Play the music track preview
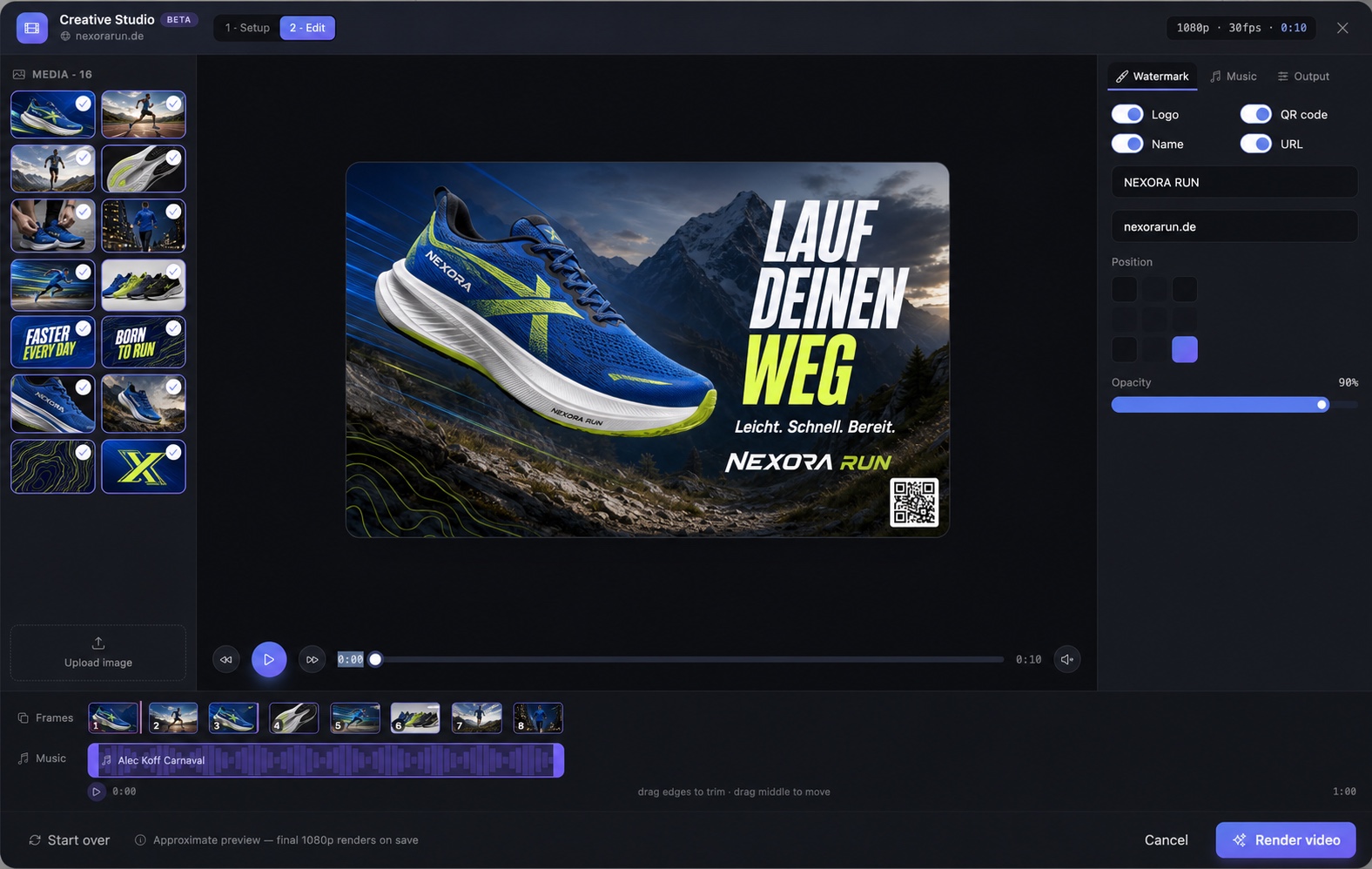 coord(97,792)
